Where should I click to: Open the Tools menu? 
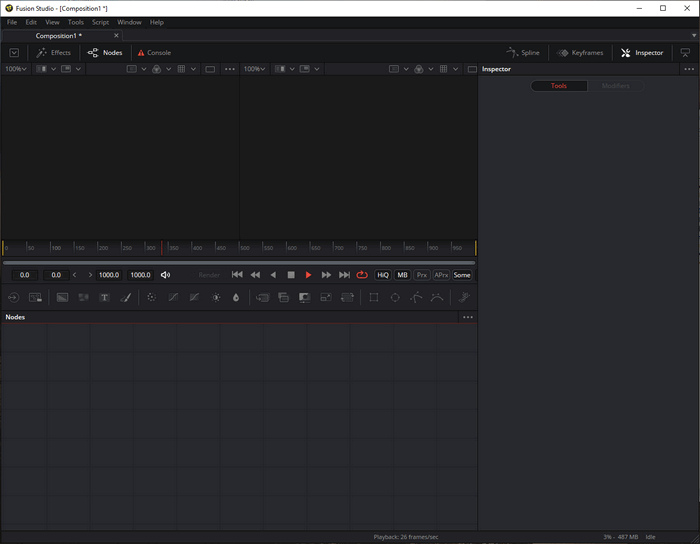click(75, 22)
